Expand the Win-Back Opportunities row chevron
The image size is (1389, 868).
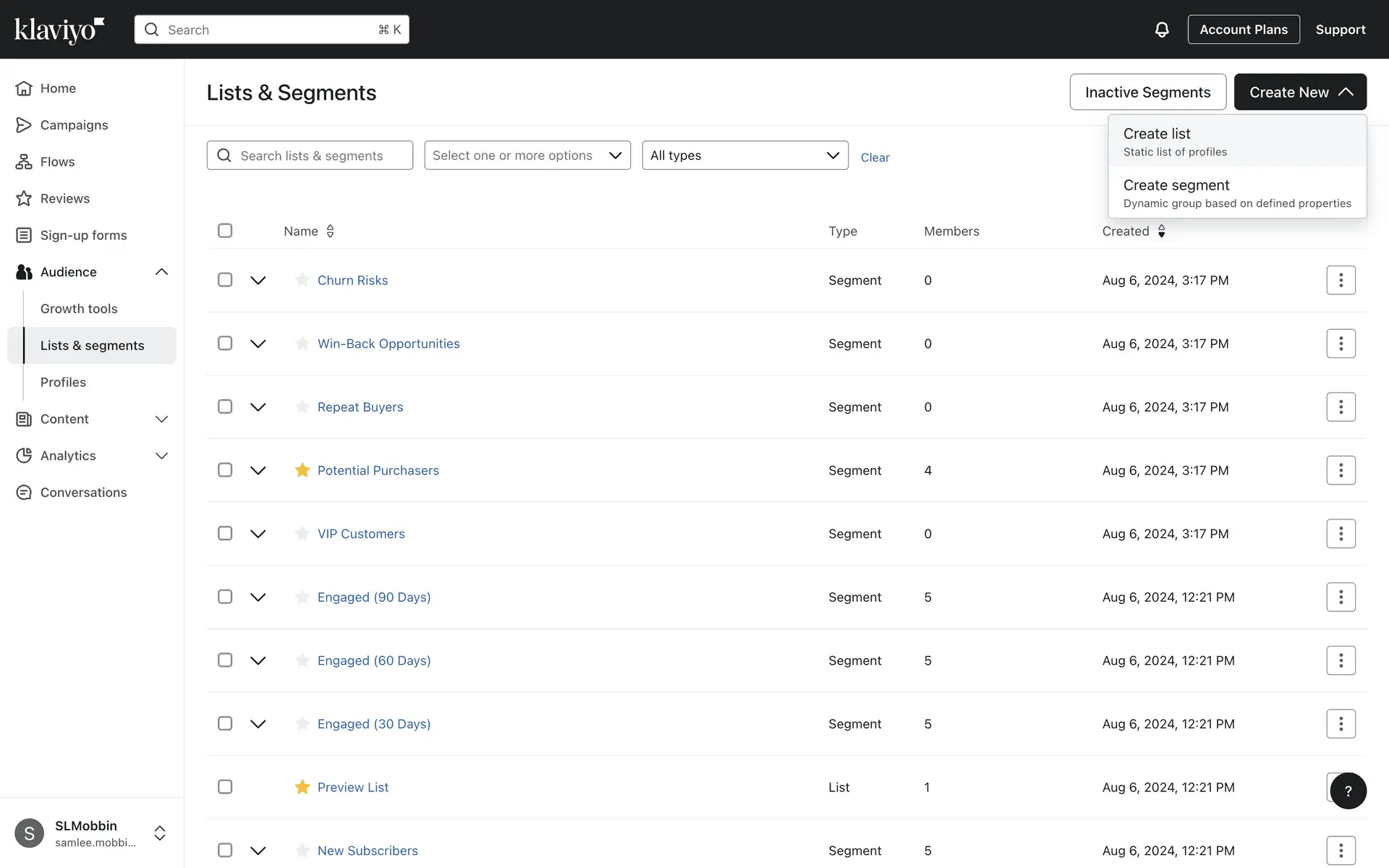258,344
